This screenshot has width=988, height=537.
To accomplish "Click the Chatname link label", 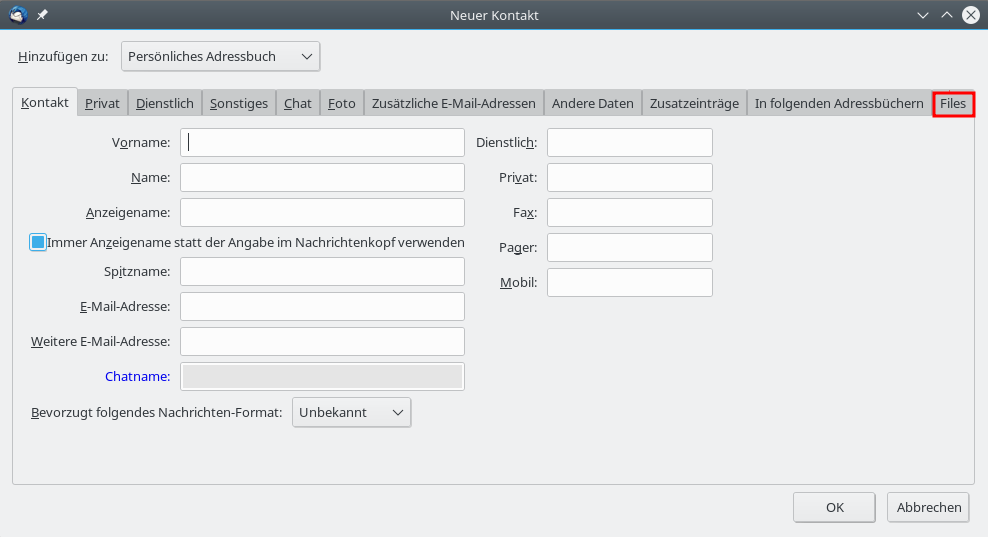I will click(137, 376).
